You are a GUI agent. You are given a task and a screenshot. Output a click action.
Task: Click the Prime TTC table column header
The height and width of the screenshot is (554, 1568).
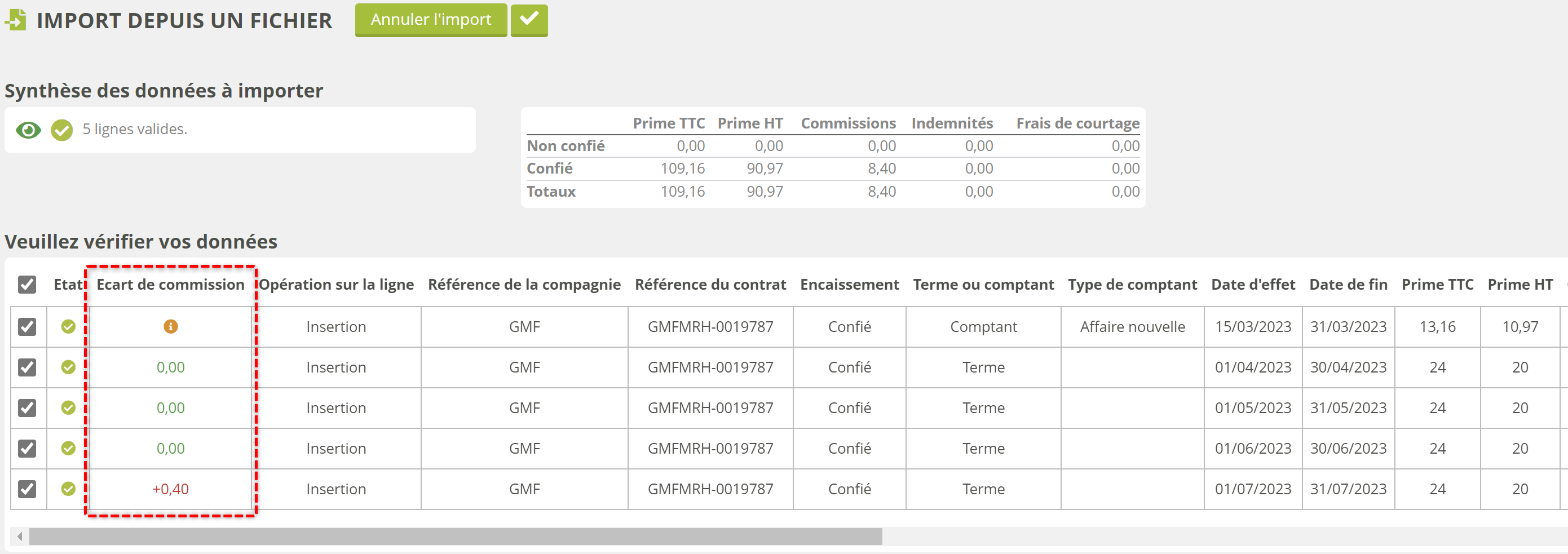click(1437, 285)
